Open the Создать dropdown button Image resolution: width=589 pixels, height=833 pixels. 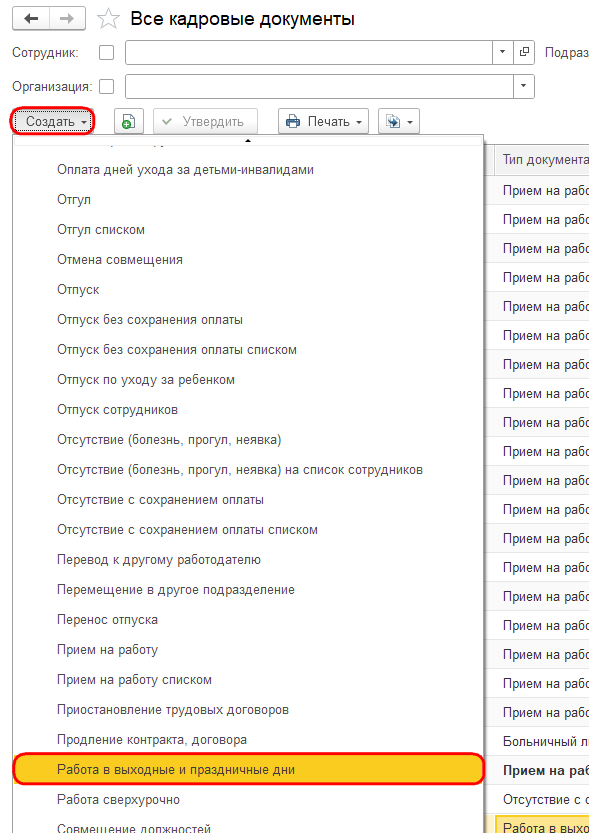pyautogui.click(x=52, y=122)
